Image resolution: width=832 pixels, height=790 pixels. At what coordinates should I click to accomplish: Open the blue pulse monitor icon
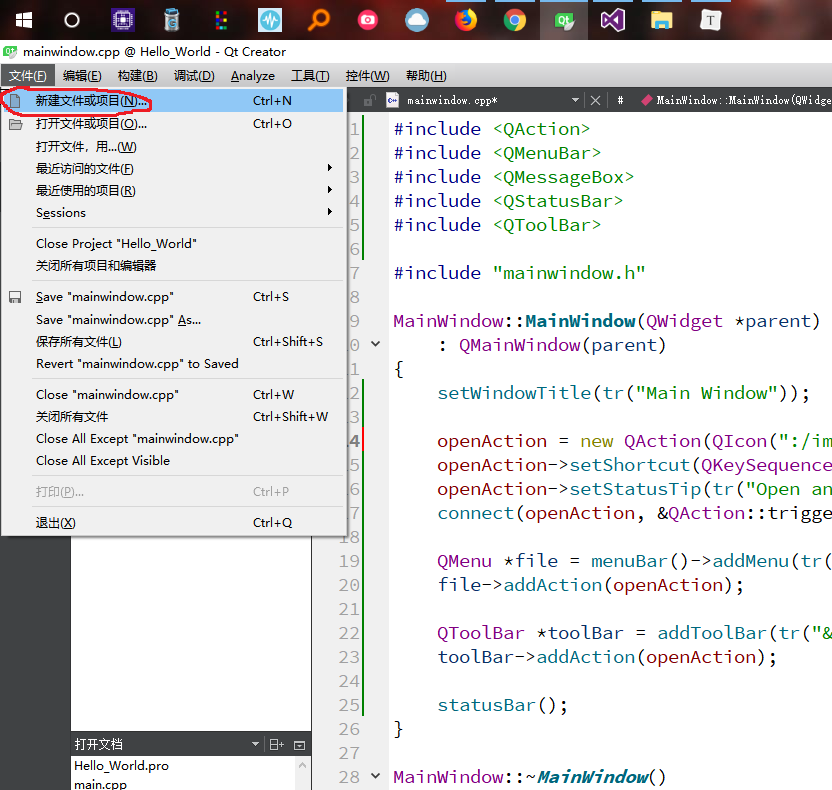[x=270, y=20]
